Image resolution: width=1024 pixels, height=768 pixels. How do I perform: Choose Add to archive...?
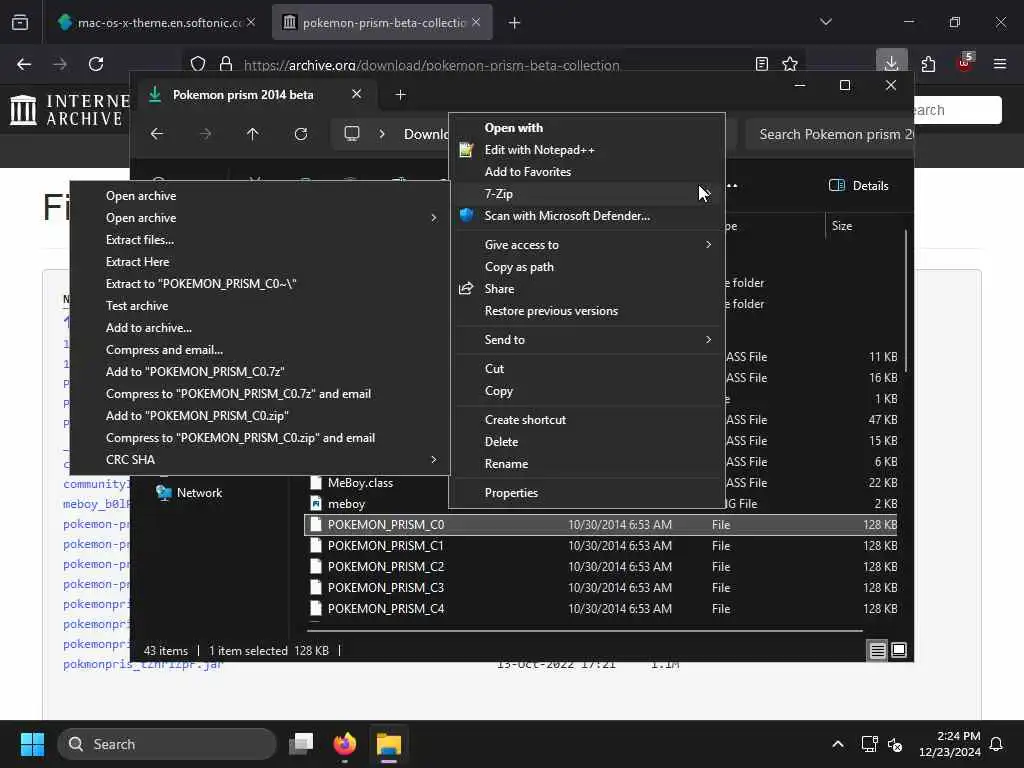click(259, 328)
